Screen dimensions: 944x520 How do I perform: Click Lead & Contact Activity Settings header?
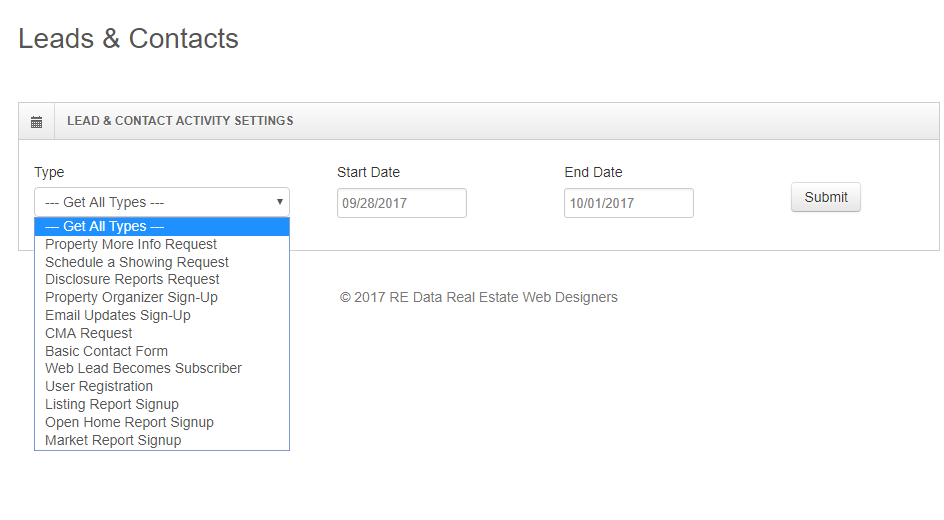(x=180, y=121)
